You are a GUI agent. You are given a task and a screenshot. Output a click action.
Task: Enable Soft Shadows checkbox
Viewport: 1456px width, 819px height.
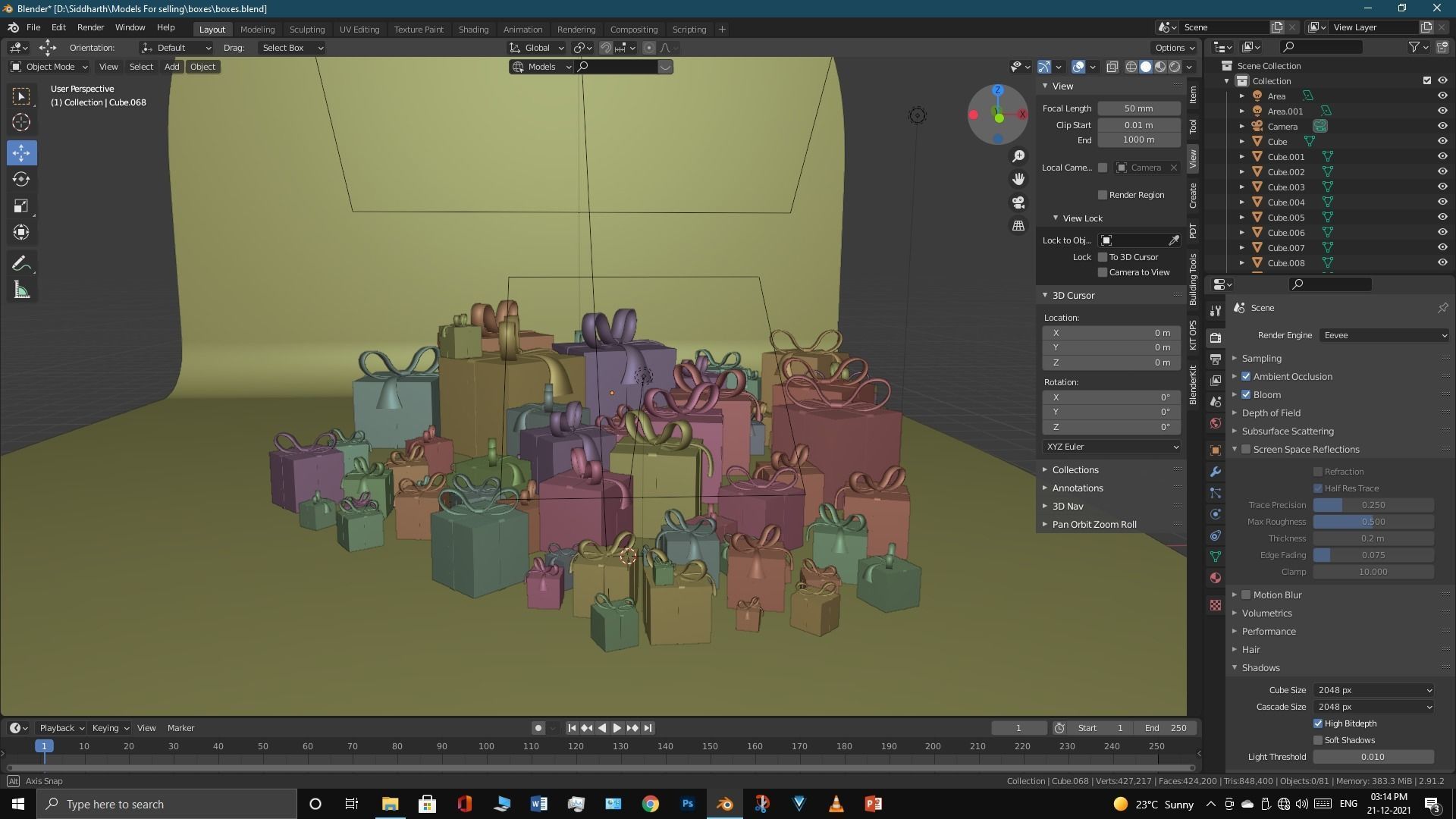coord(1318,740)
